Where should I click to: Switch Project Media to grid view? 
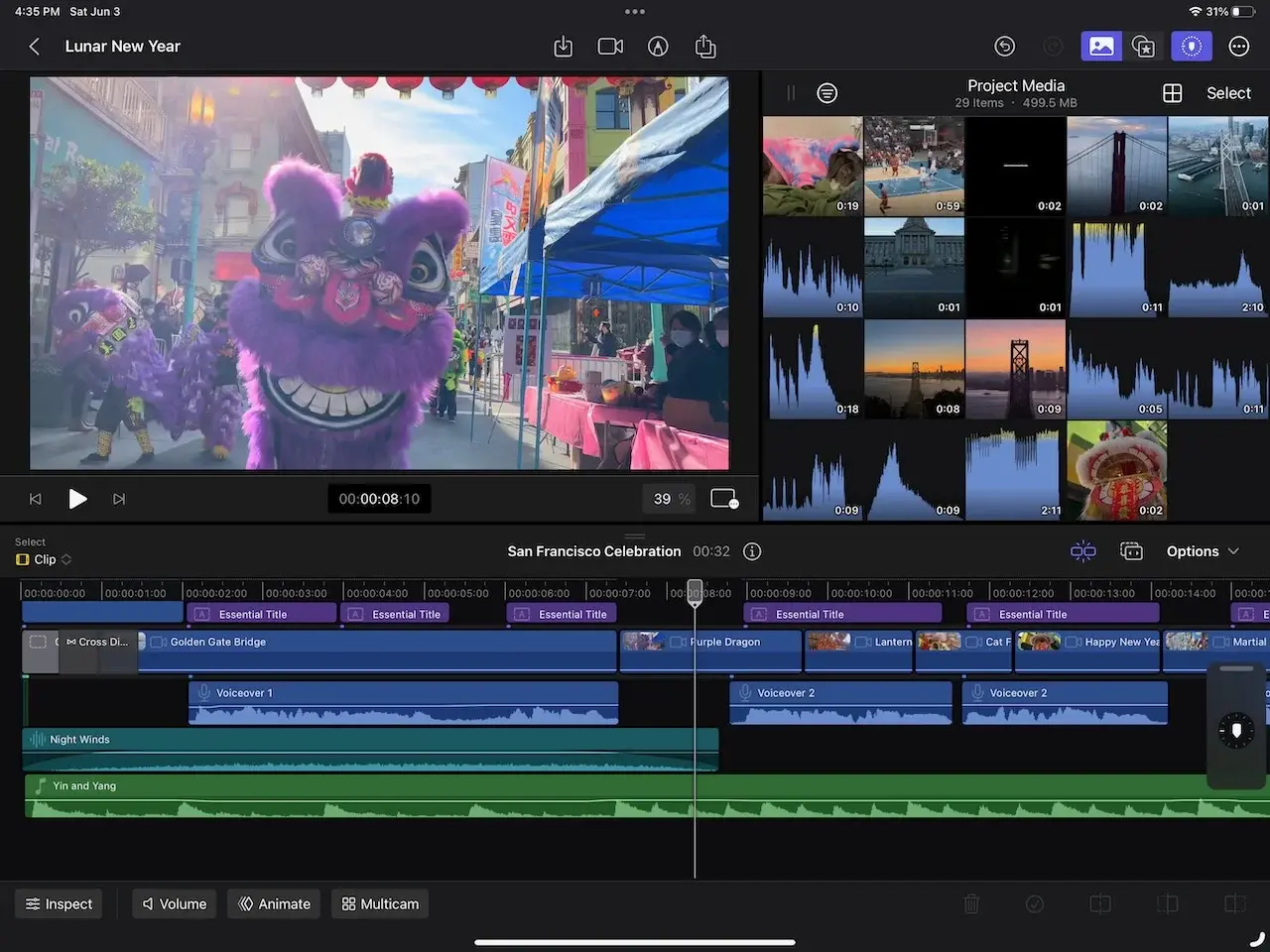pyautogui.click(x=1172, y=92)
